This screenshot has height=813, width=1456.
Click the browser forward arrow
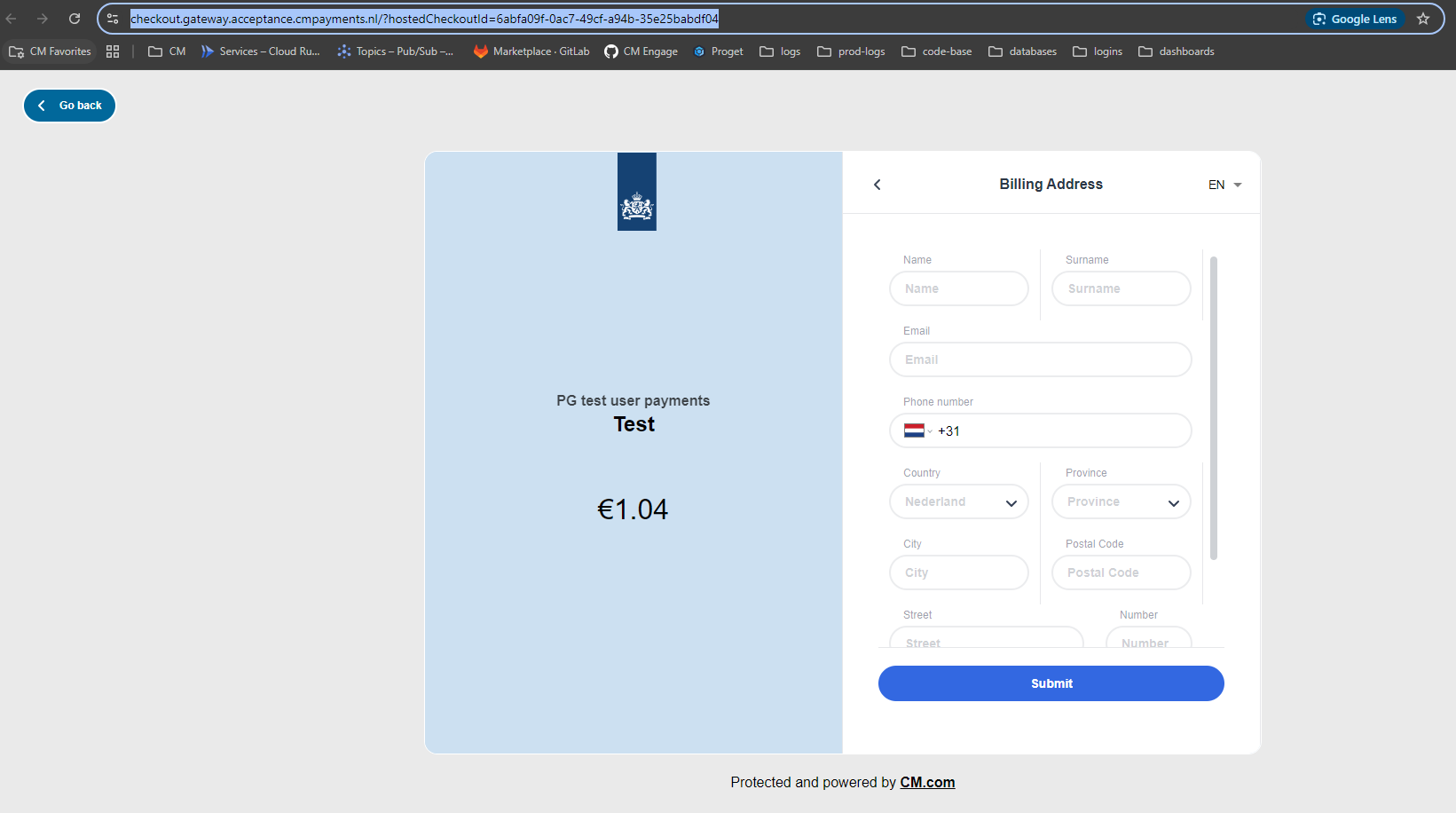43,19
